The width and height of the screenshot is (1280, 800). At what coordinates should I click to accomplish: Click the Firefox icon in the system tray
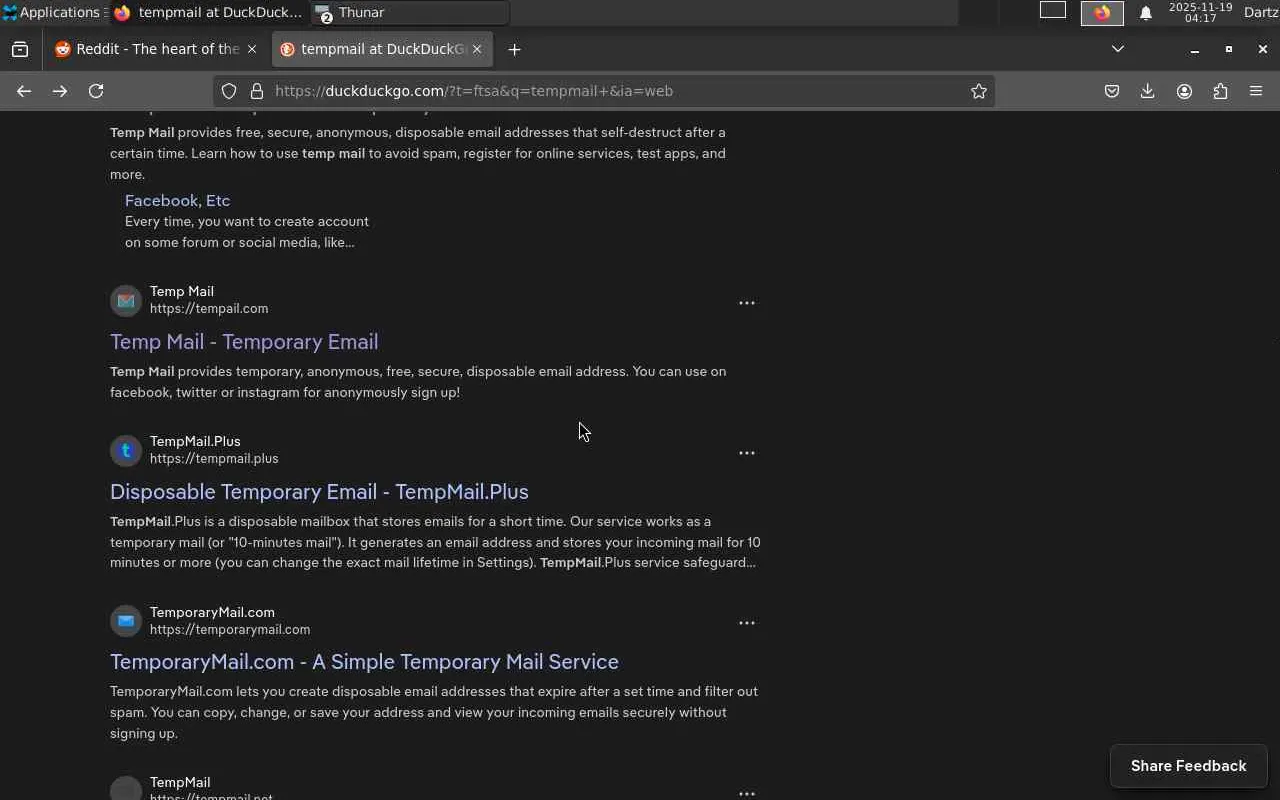pos(1102,13)
